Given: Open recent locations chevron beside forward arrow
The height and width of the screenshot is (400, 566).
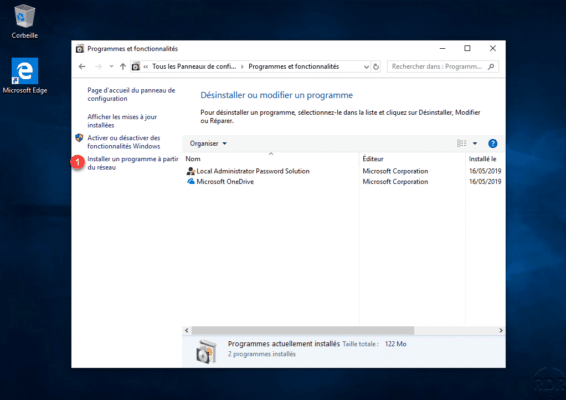Looking at the screenshot, I should [x=111, y=66].
